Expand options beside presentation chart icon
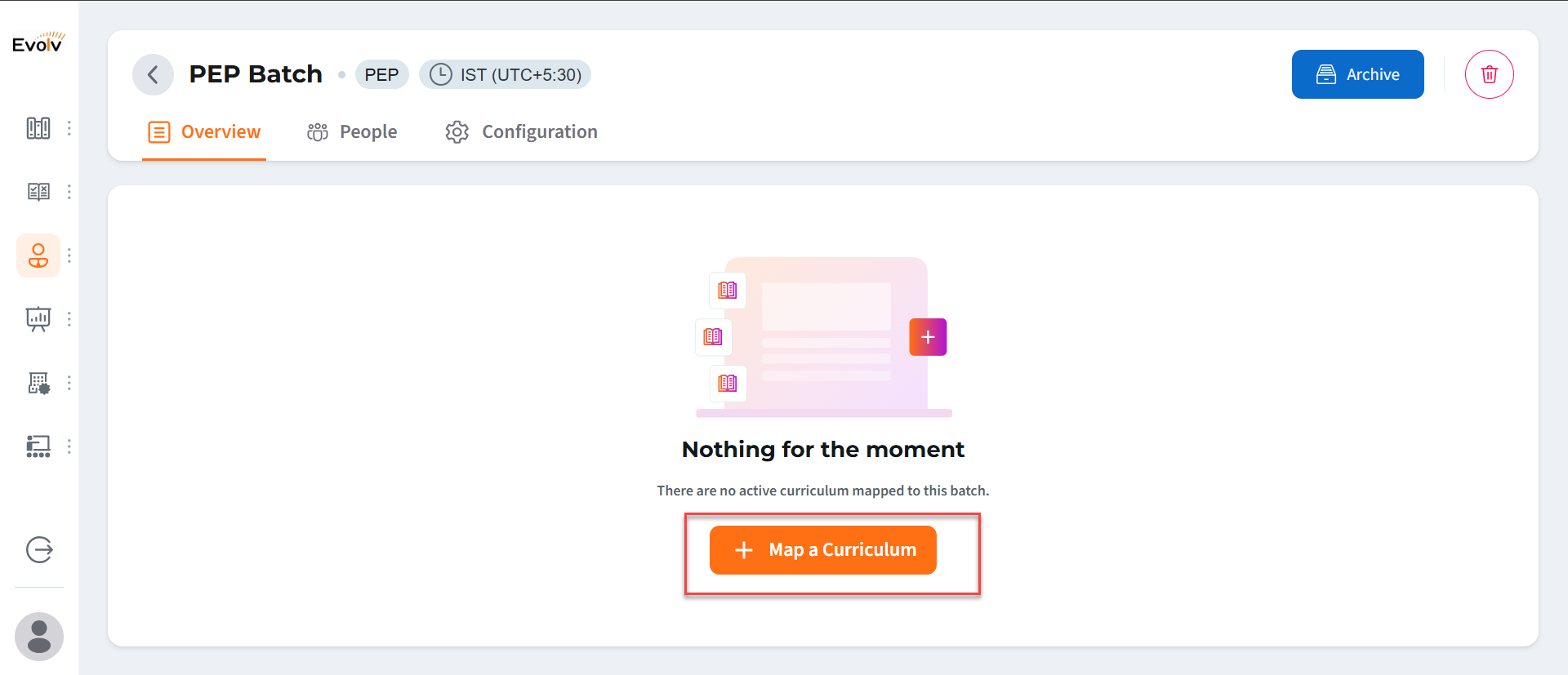 (x=69, y=319)
